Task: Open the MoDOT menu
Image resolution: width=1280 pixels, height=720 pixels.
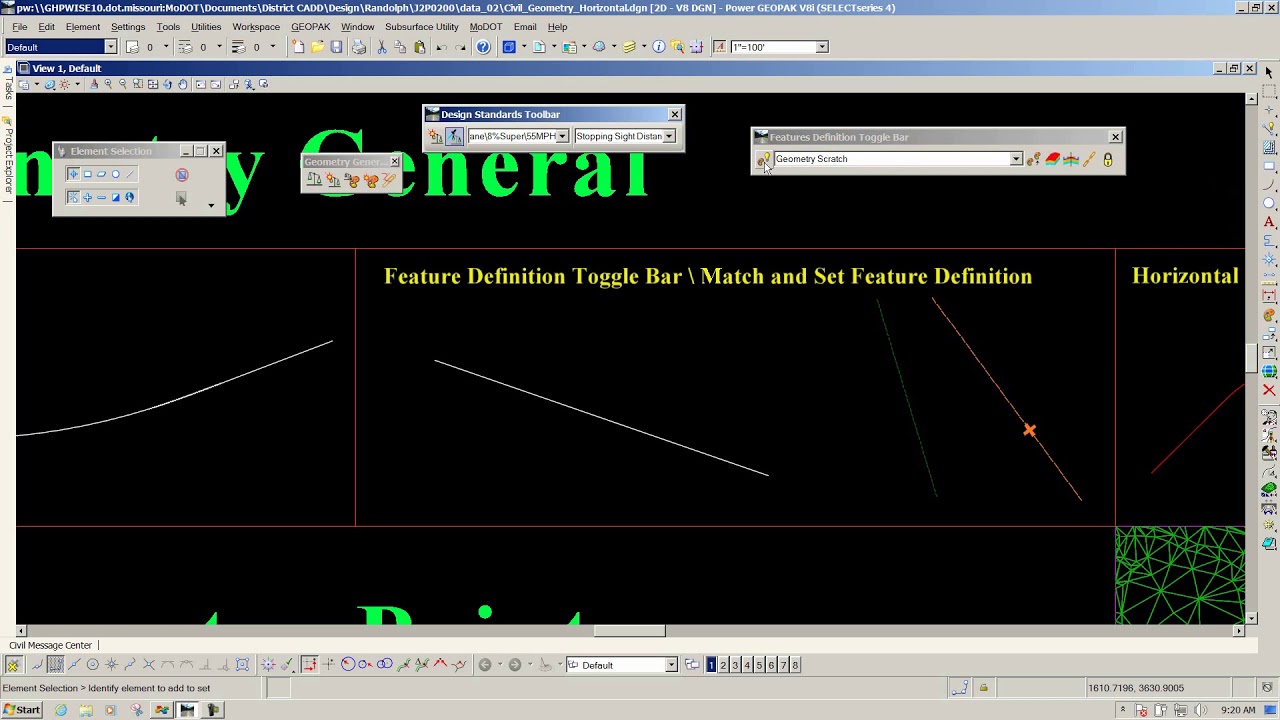Action: coord(486,27)
